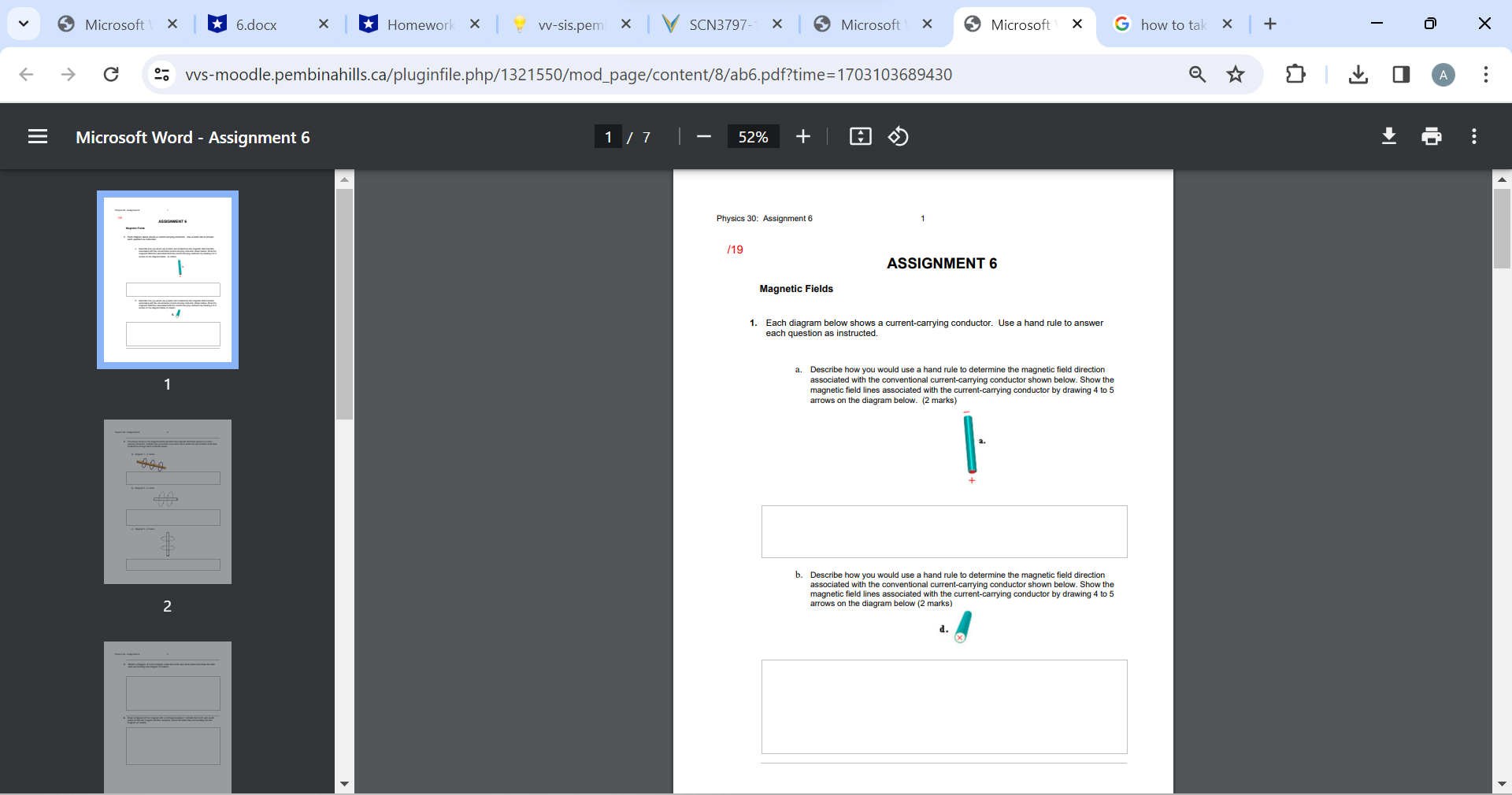This screenshot has width=1512, height=795.
Task: Print the document
Action: click(x=1431, y=136)
